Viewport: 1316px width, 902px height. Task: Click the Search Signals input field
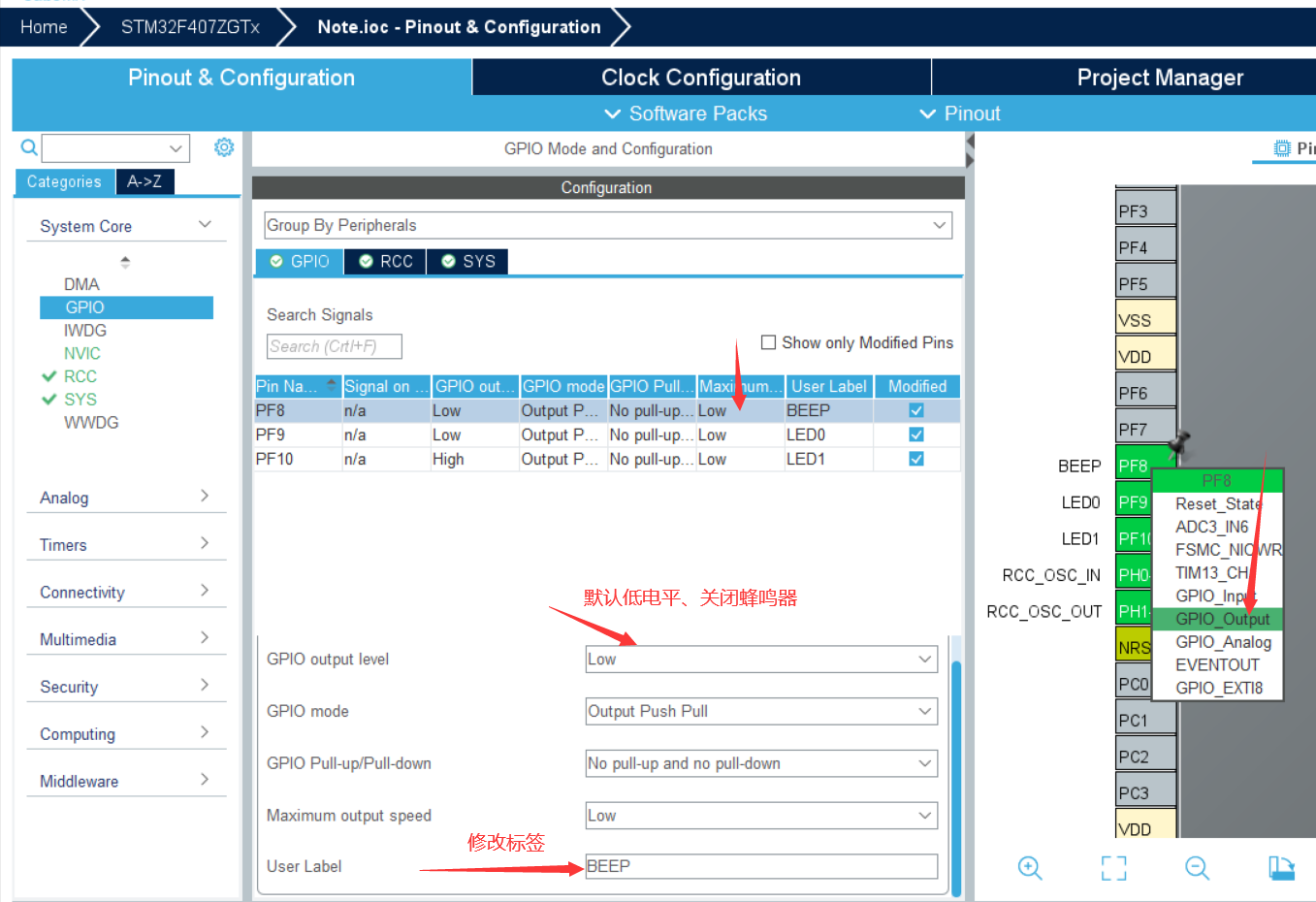pyautogui.click(x=335, y=346)
